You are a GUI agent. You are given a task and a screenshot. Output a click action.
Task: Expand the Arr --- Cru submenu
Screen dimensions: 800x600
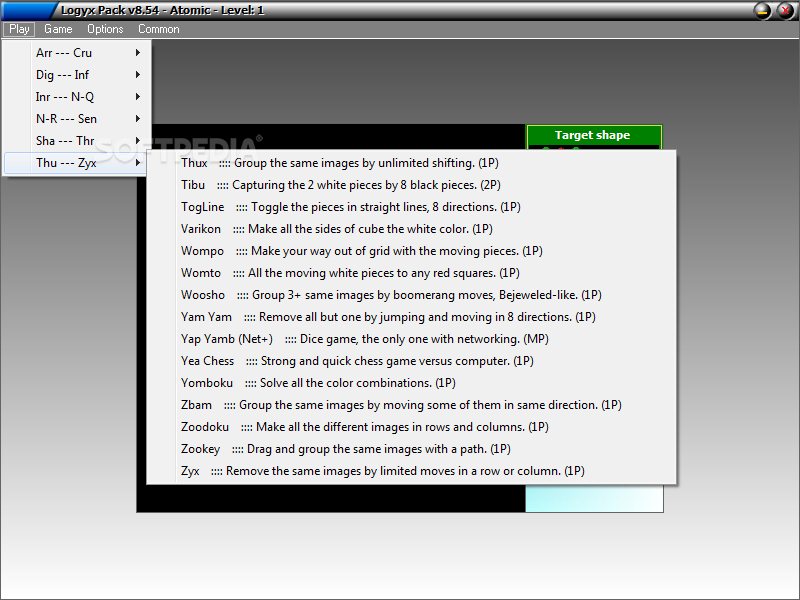tap(76, 53)
